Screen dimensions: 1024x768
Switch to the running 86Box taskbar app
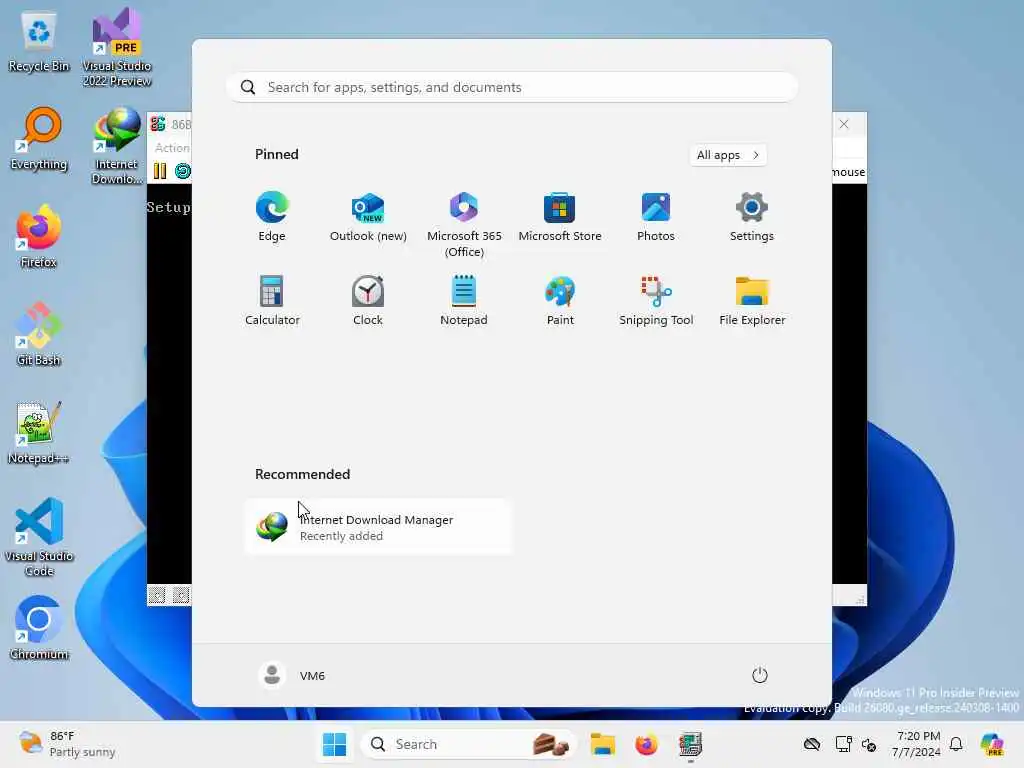click(690, 744)
